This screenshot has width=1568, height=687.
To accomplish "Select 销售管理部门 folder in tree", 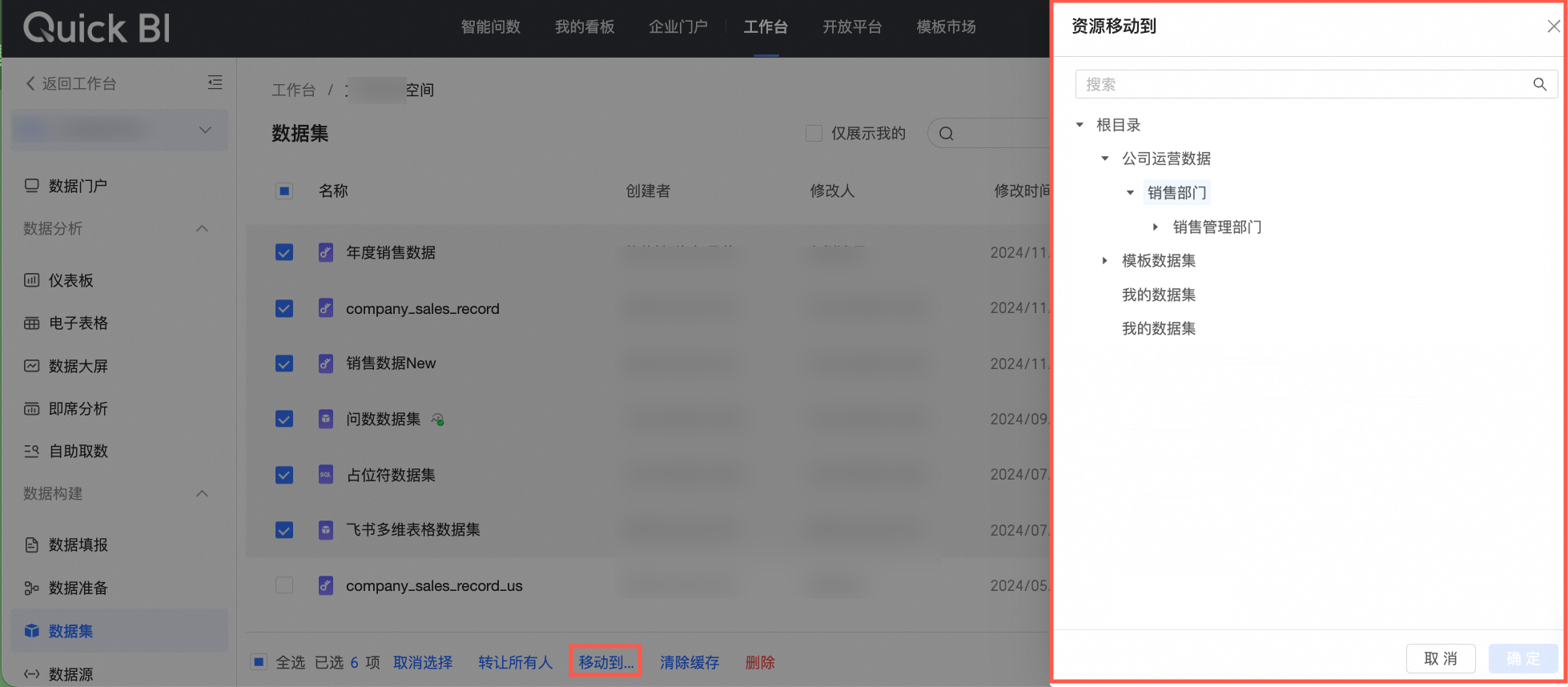I will pos(1217,227).
